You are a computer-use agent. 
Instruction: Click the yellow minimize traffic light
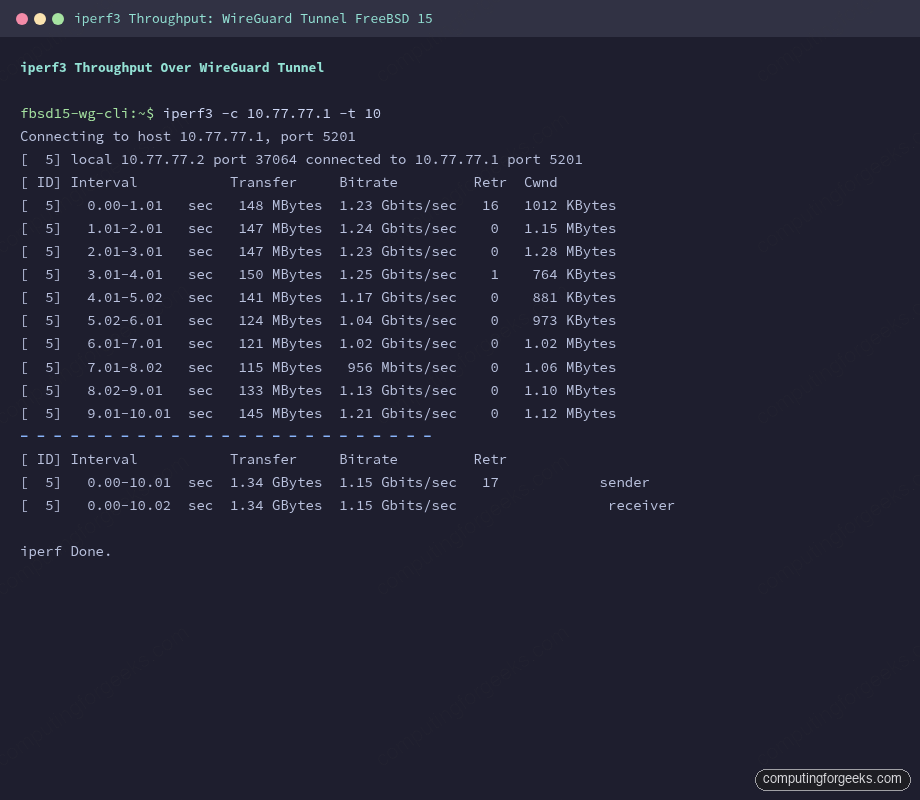pyautogui.click(x=40, y=18)
